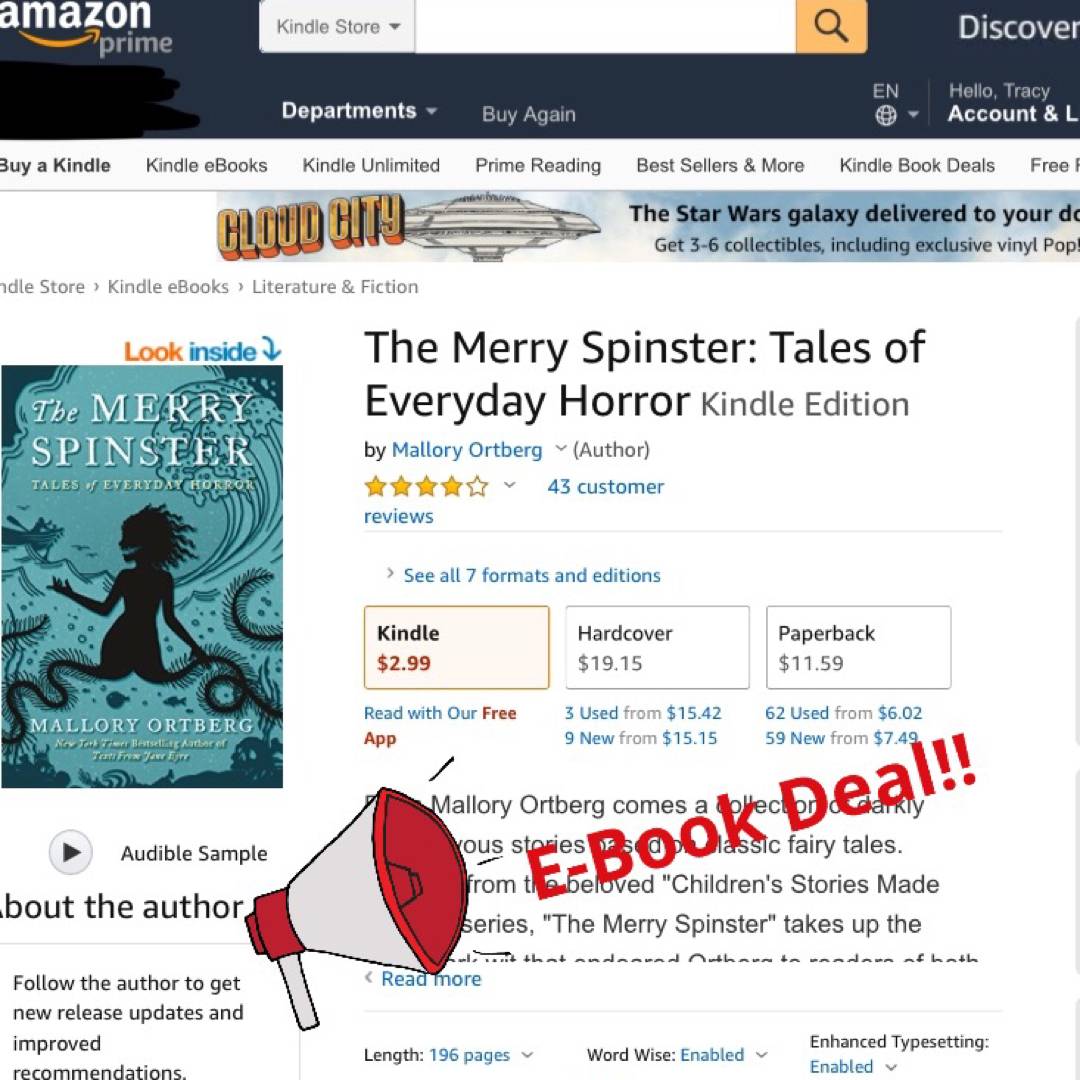Expand the Departments menu

359,111
